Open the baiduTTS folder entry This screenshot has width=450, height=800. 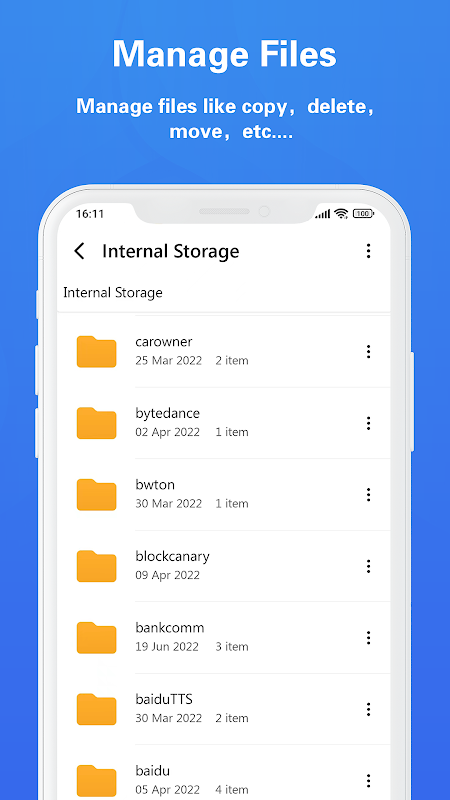tap(223, 709)
